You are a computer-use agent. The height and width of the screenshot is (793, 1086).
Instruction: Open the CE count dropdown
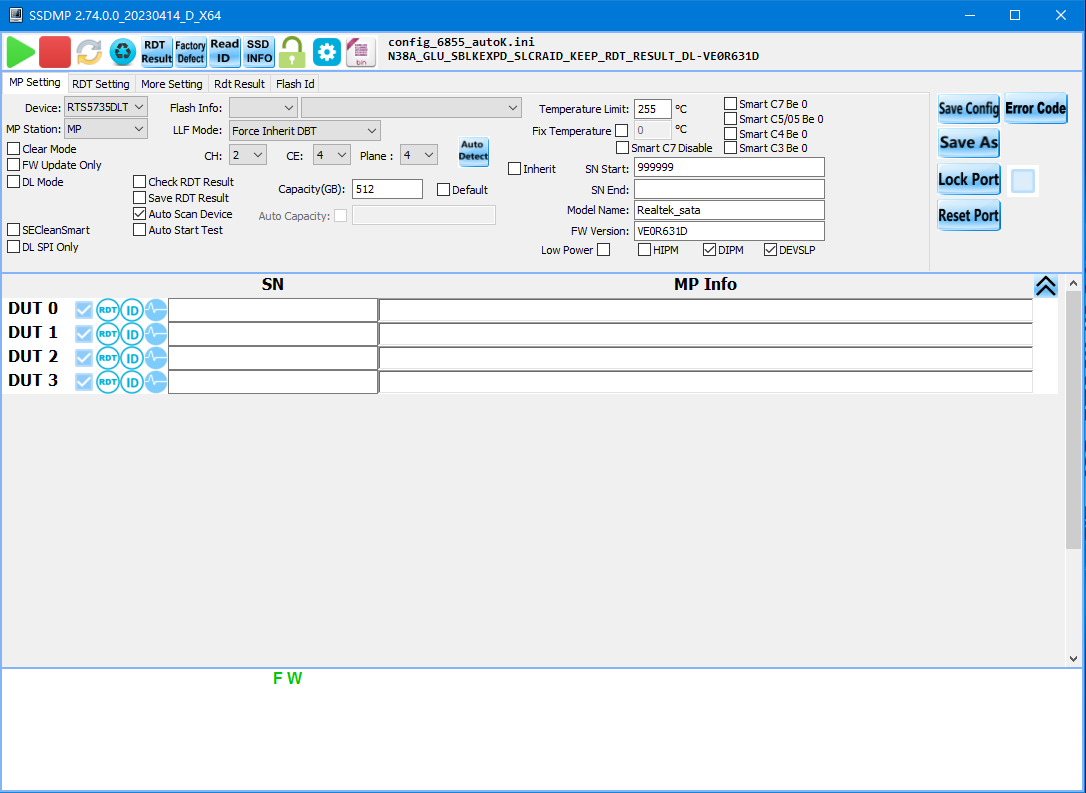pyautogui.click(x=331, y=155)
